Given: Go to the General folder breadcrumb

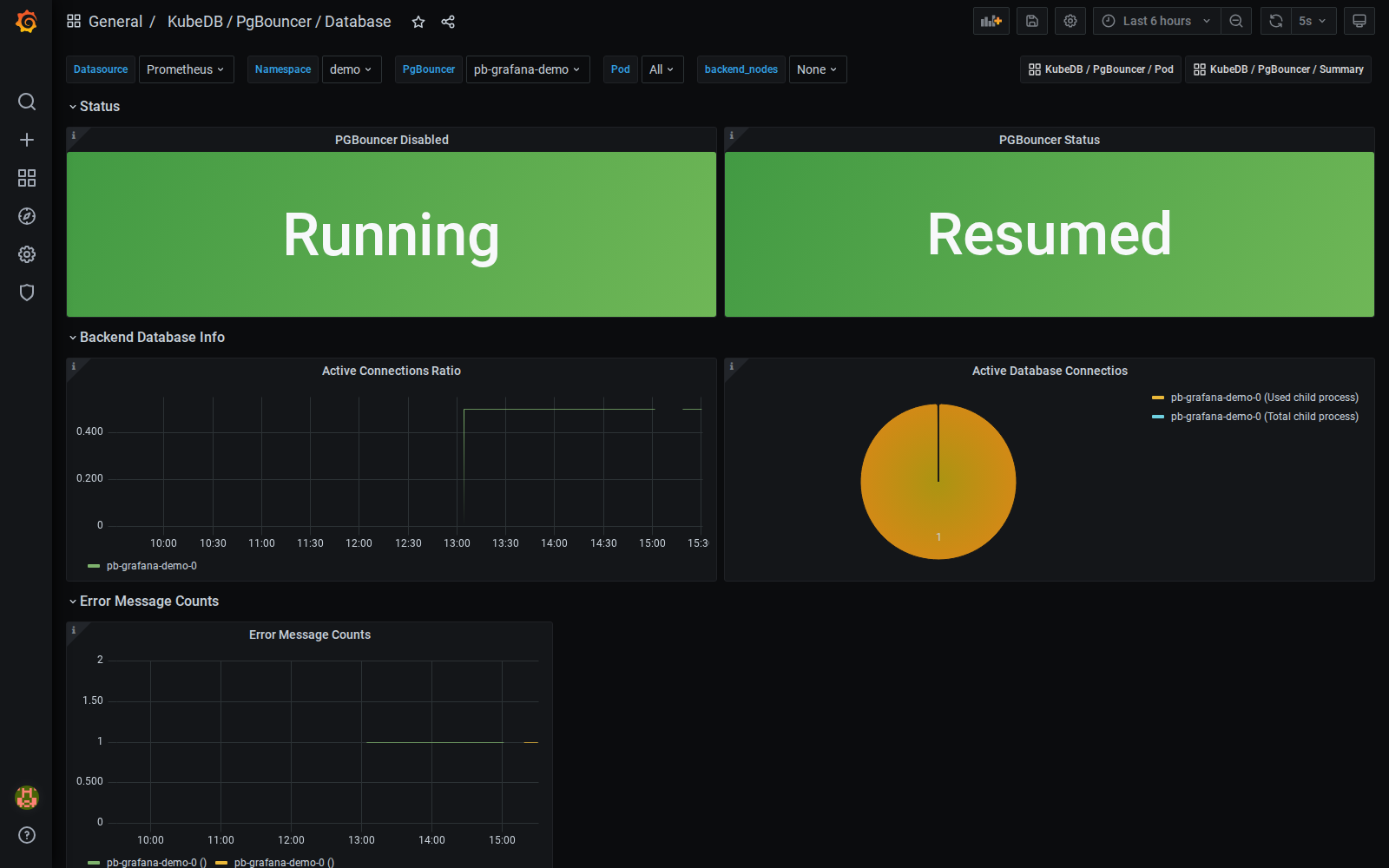Looking at the screenshot, I should click(115, 22).
